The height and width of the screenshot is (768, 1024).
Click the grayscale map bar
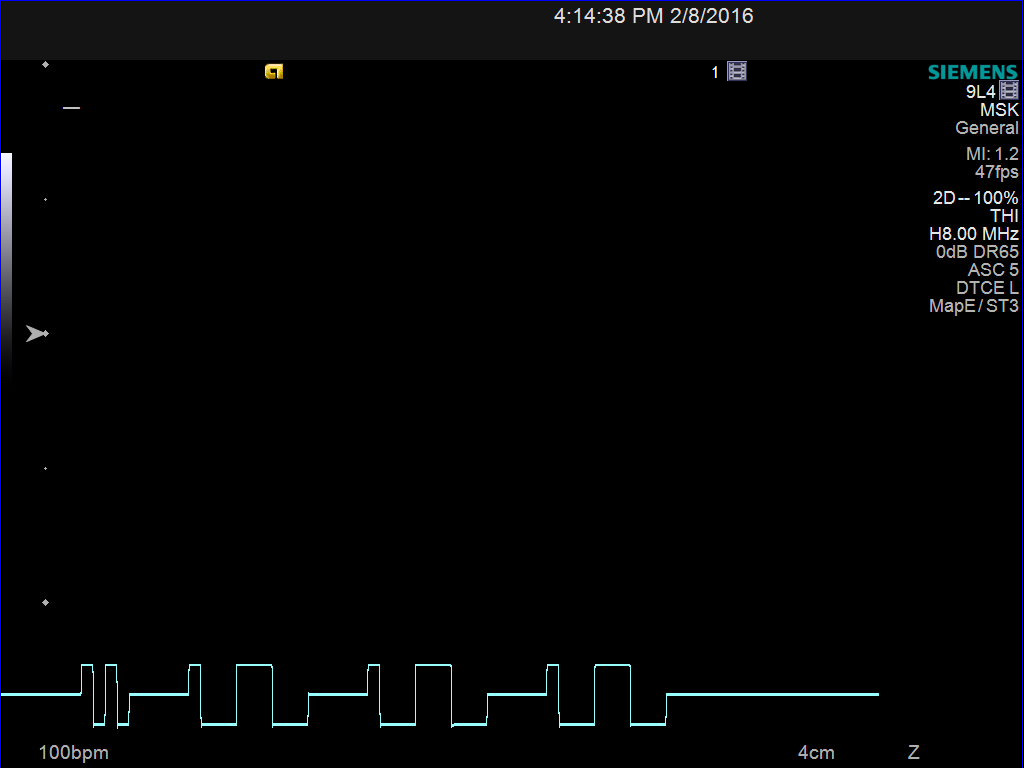[x=6, y=264]
